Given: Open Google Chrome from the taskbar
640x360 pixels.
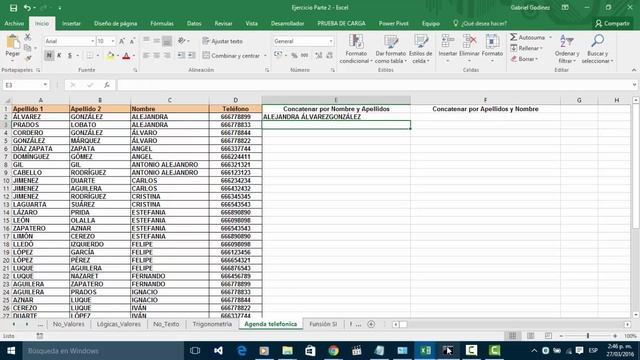Looking at the screenshot, I should click(333, 351).
